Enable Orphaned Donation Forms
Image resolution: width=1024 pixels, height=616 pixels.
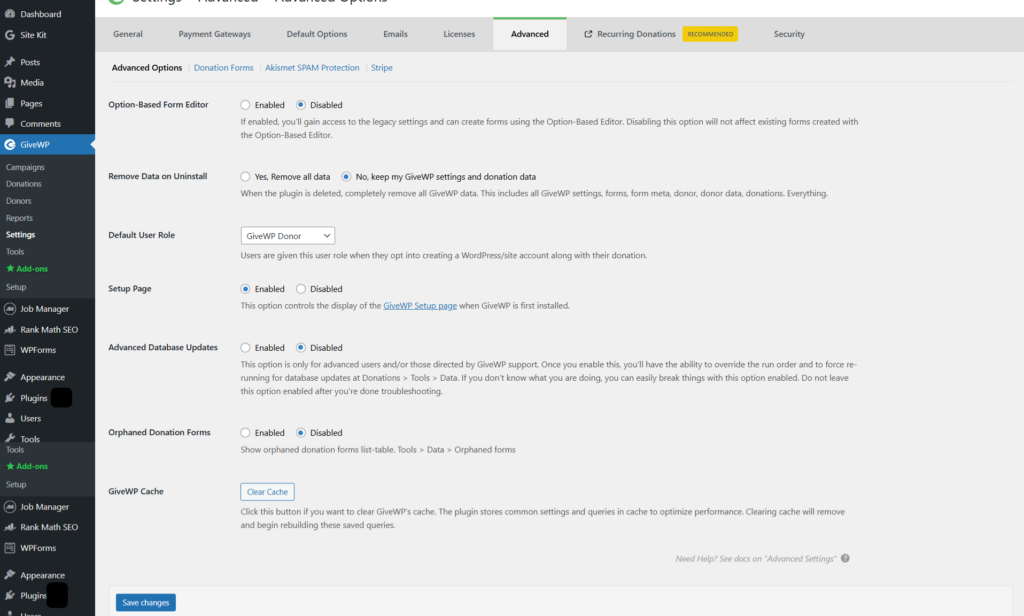coord(245,432)
